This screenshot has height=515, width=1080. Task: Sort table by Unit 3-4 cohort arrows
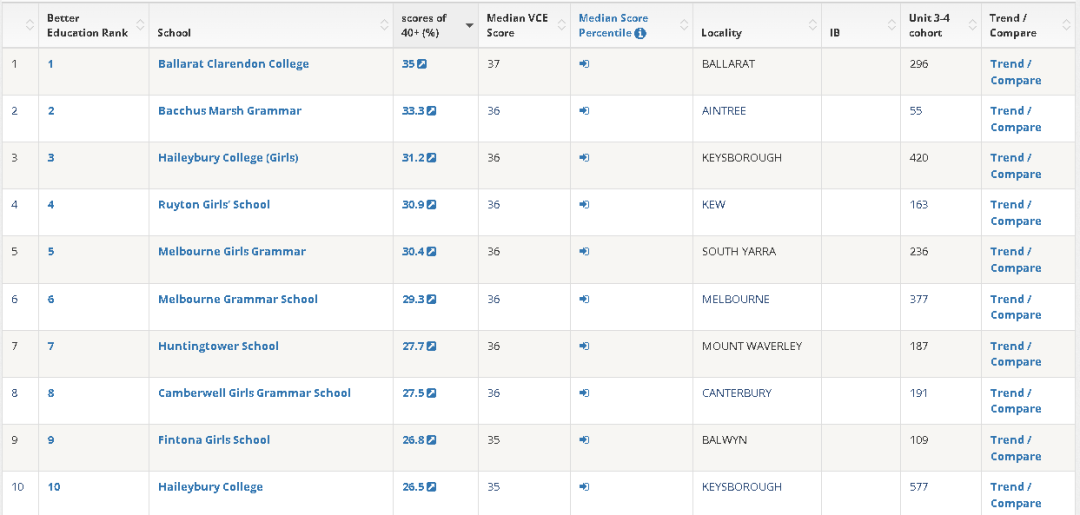[972, 25]
